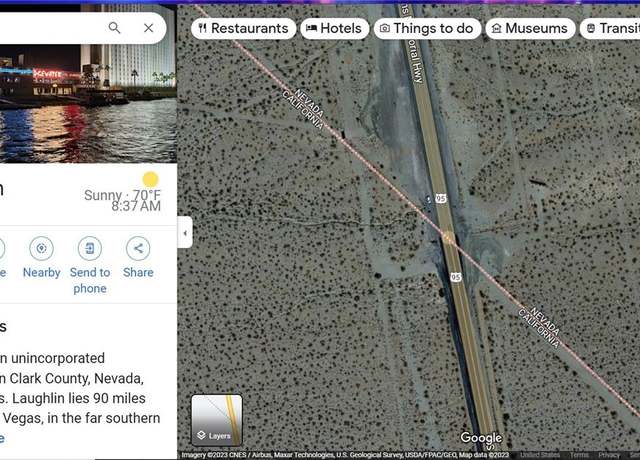This screenshot has height=460, width=640.
Task: Click the 8:37 AM local time text
Action: coord(136,206)
